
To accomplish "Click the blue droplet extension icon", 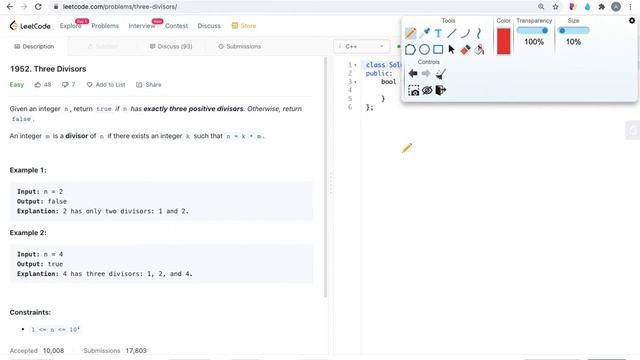I will tap(587, 7).
